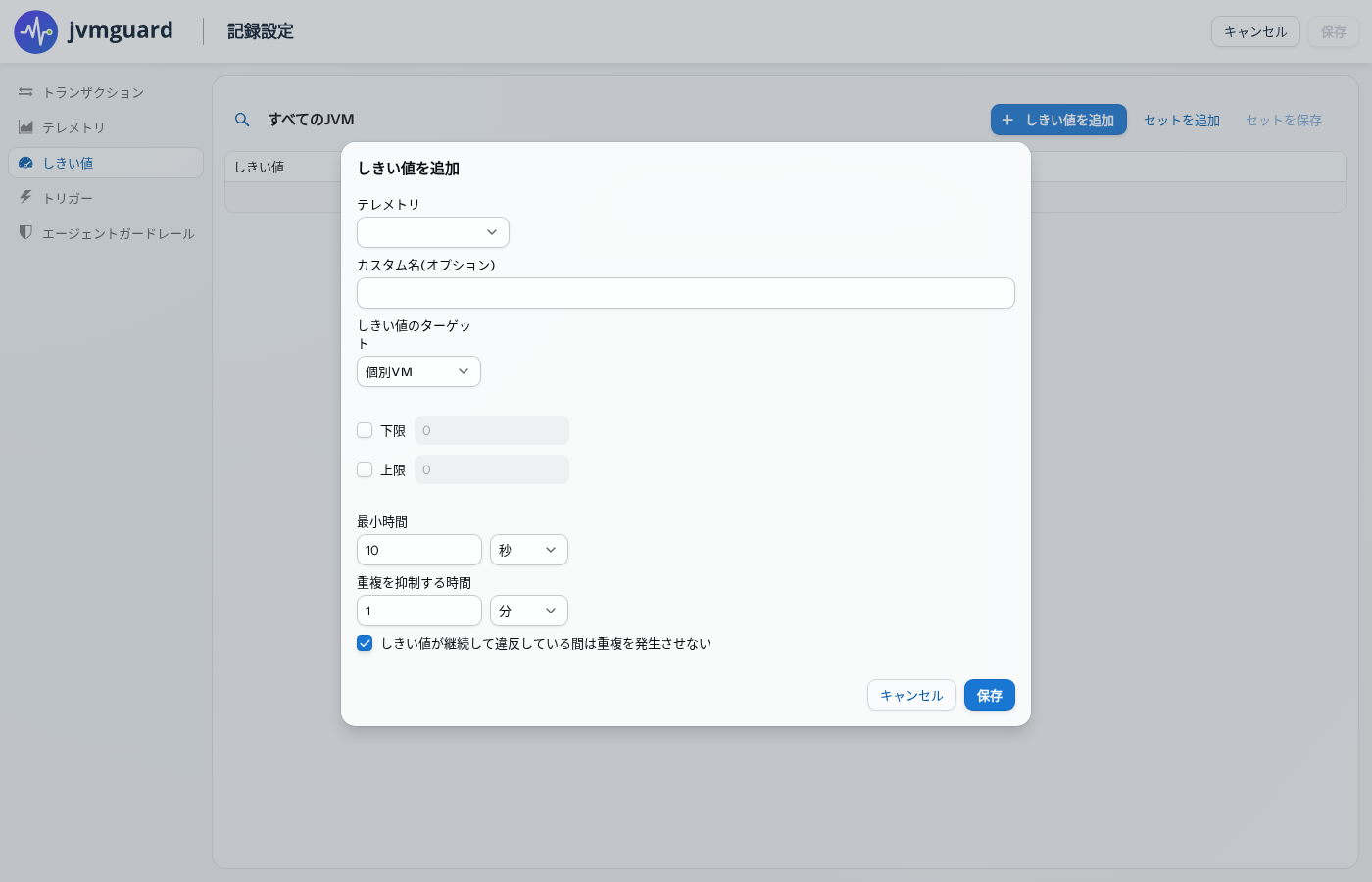Go to テレメトリ in the sidebar
This screenshot has width=1372, height=882.
click(106, 127)
